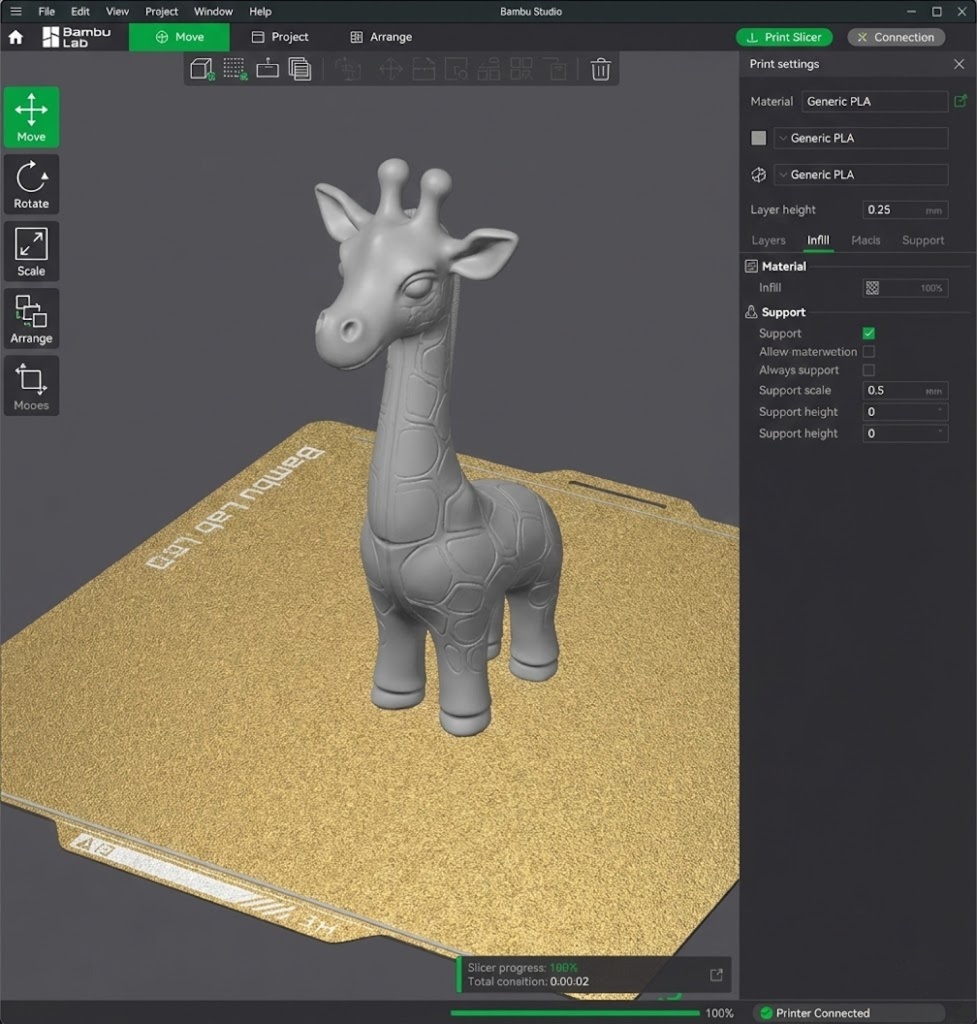Open the File menu
This screenshot has height=1024, width=977.
[46, 11]
